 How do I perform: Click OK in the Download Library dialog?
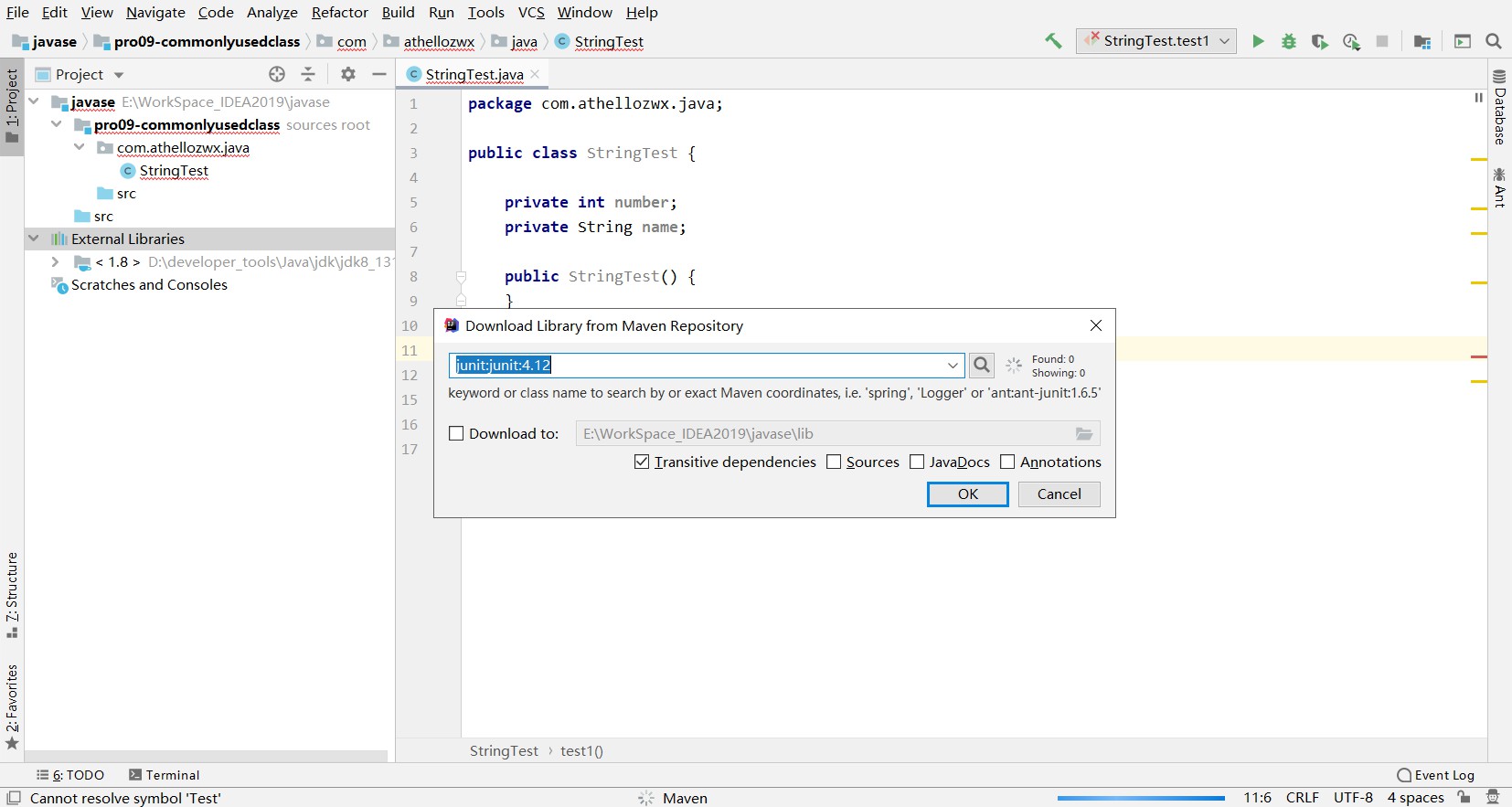coord(968,494)
